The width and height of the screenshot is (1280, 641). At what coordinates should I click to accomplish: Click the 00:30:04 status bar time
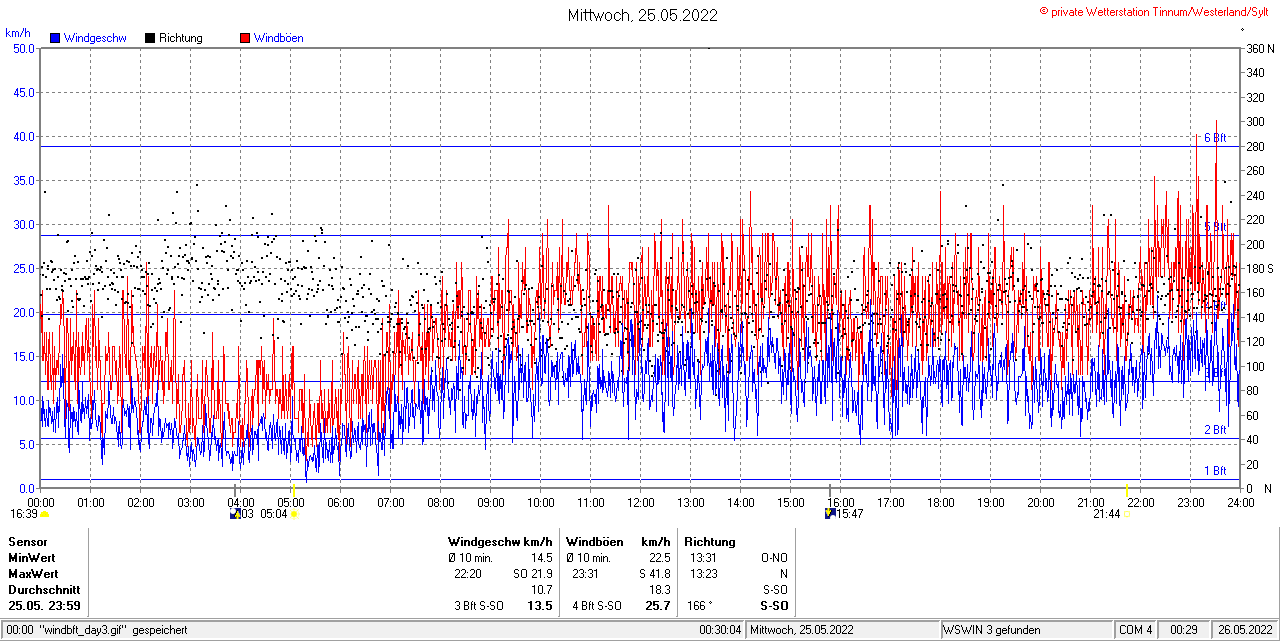pos(720,630)
